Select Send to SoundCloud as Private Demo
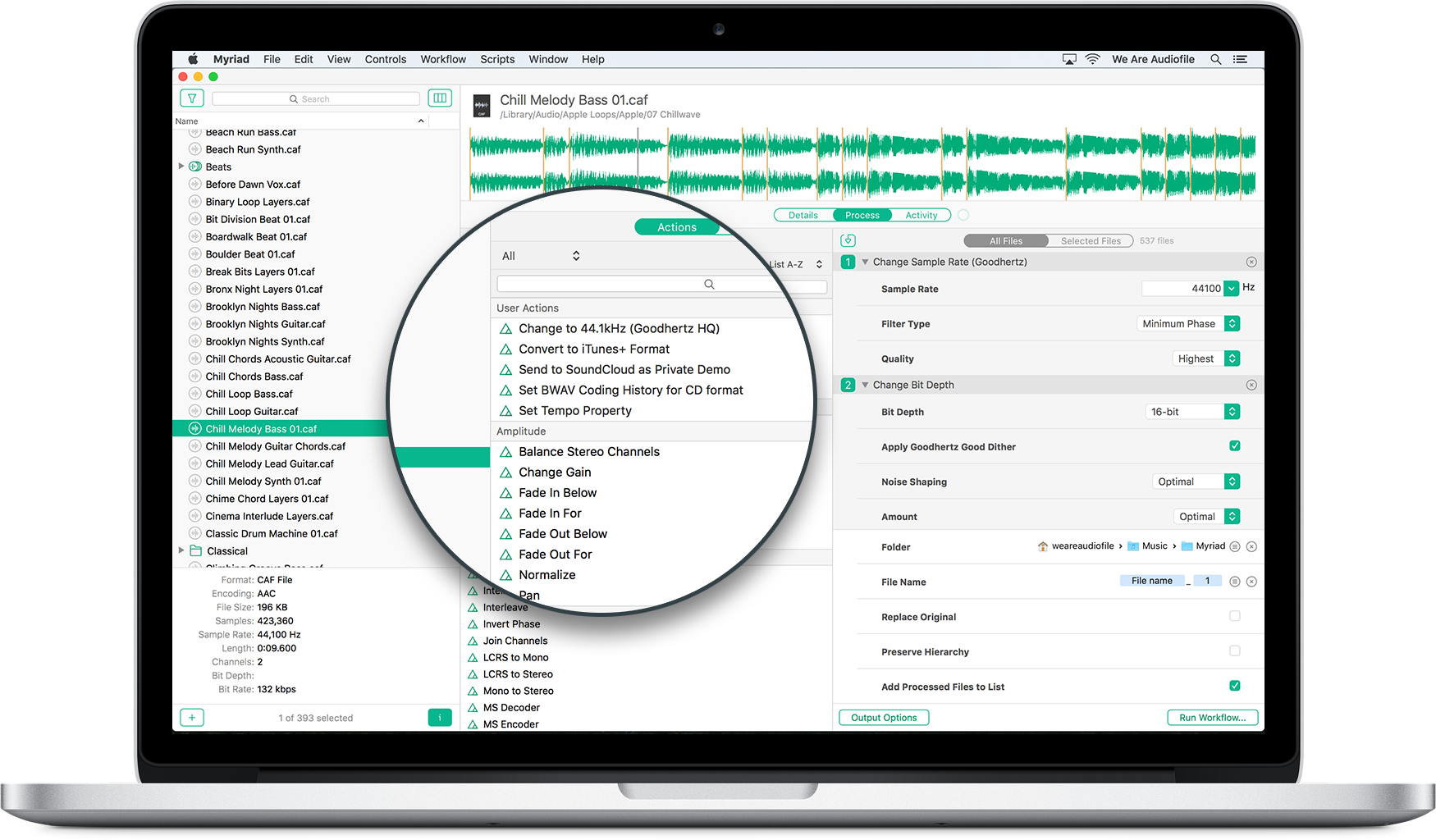This screenshot has width=1436, height=840. click(x=624, y=370)
